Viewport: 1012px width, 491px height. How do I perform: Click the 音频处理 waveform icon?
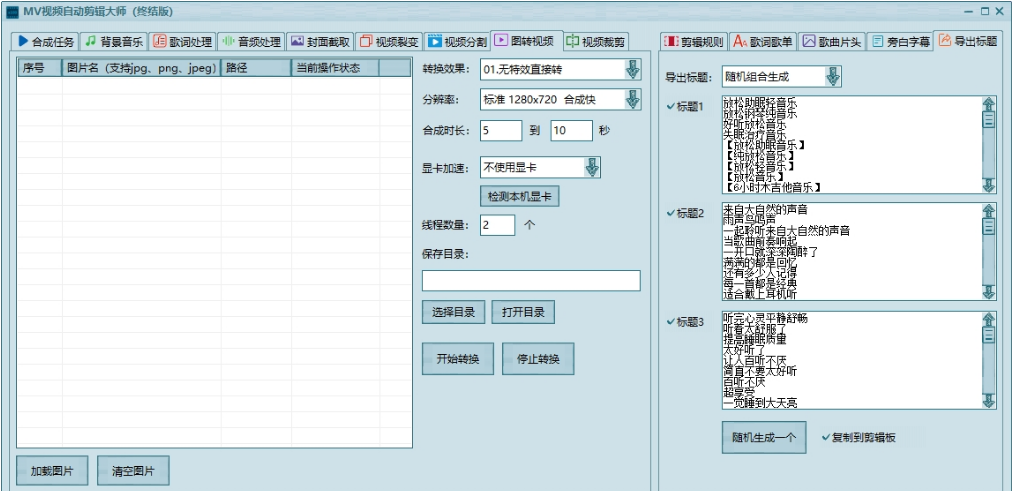(x=227, y=42)
